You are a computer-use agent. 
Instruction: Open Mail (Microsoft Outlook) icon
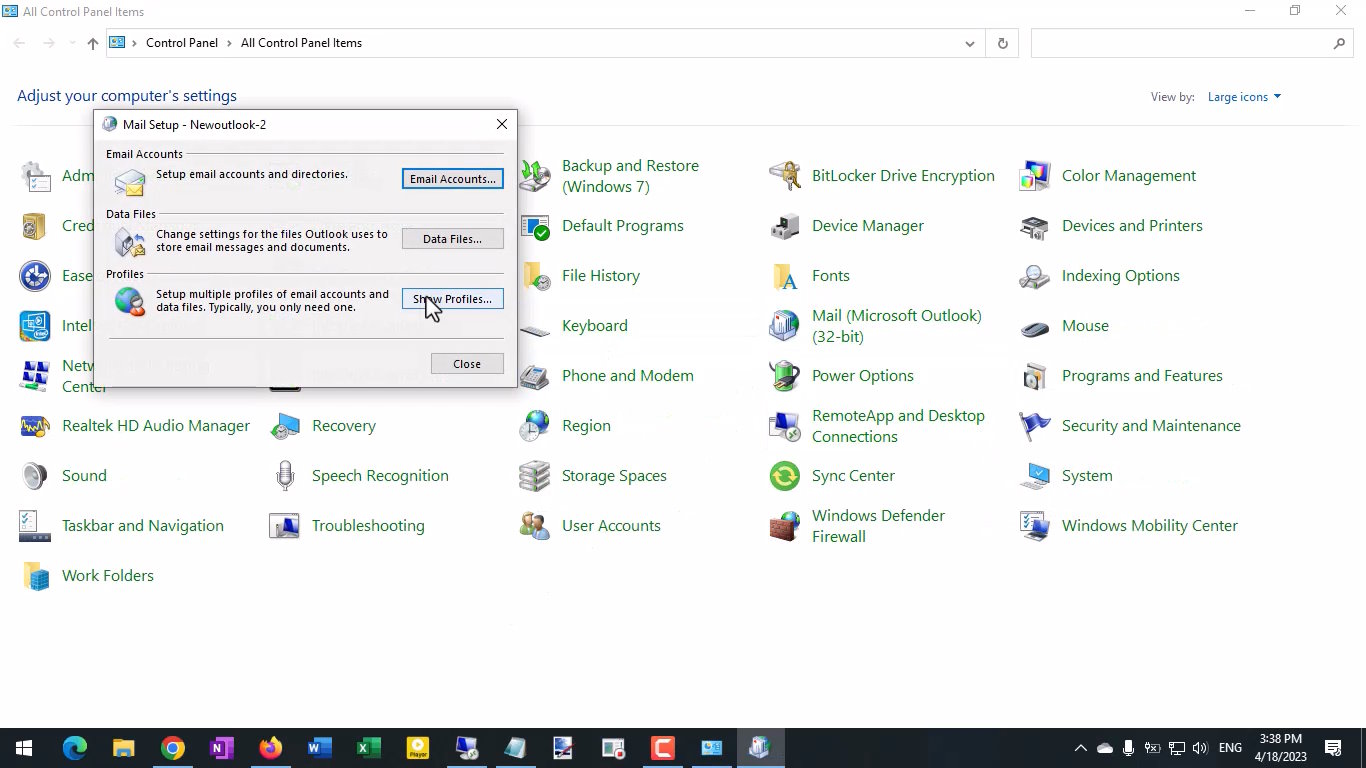[785, 326]
